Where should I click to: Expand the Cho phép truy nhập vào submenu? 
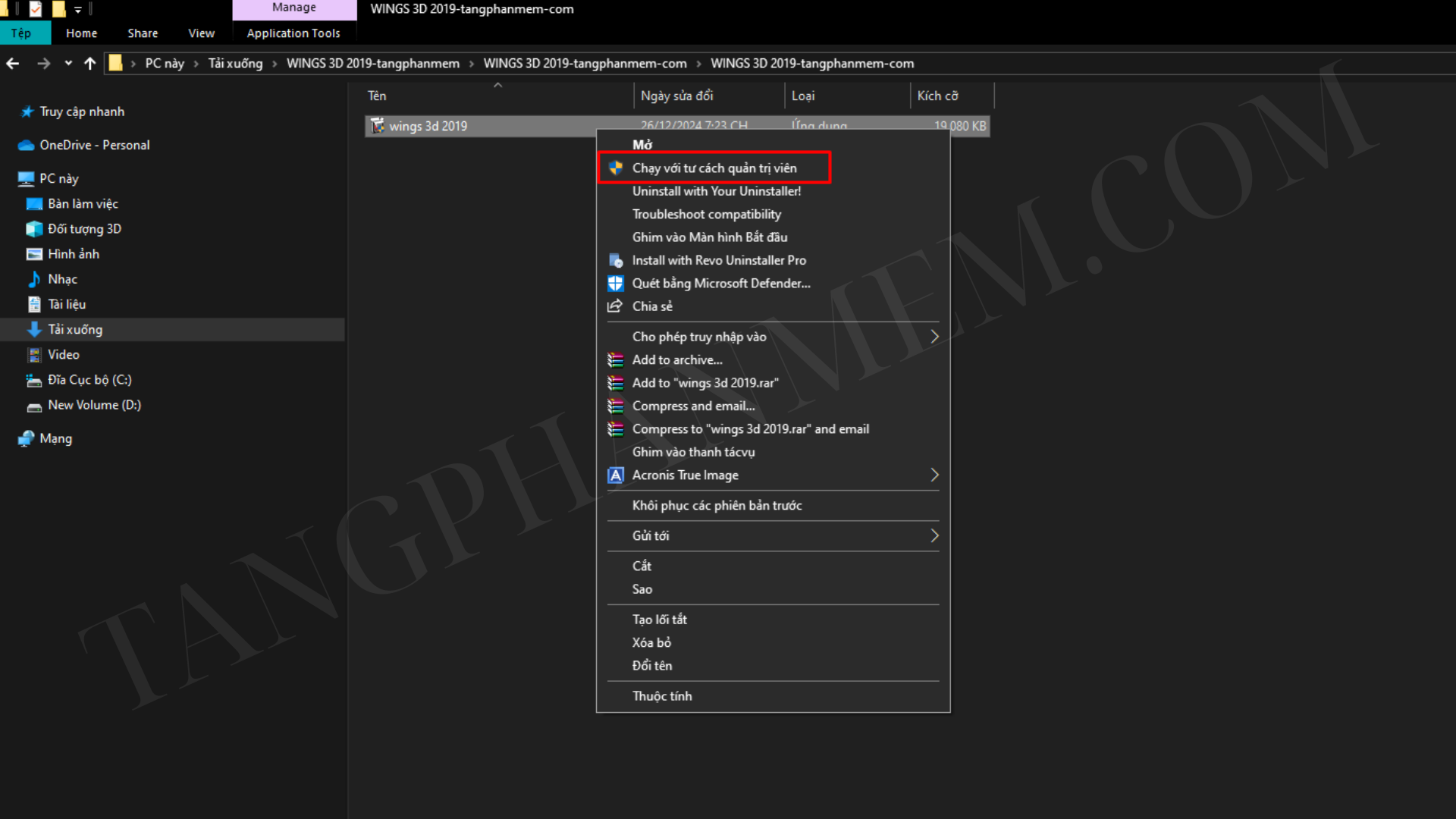coord(934,337)
